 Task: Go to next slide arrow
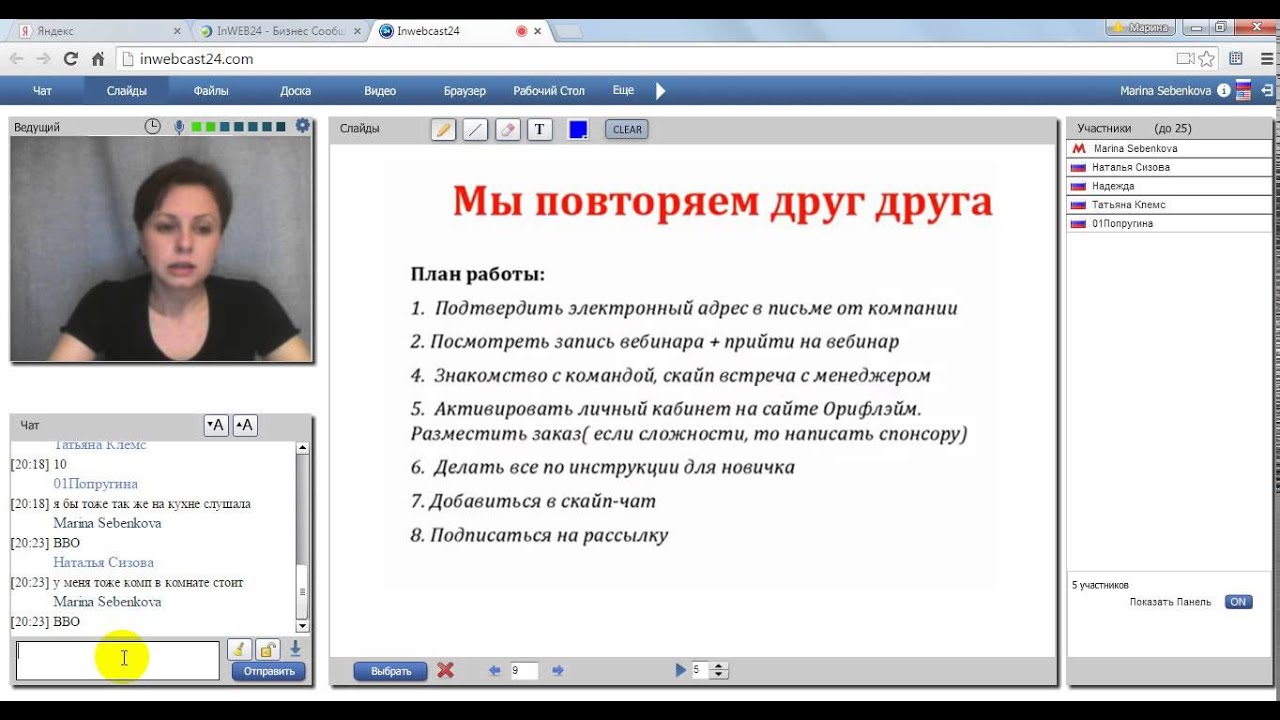pos(558,671)
